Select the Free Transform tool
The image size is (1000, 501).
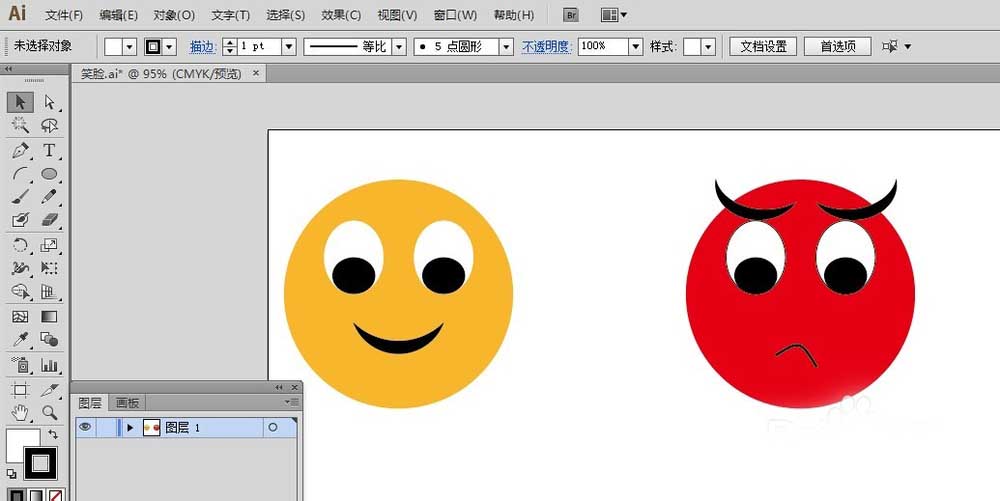[49, 268]
